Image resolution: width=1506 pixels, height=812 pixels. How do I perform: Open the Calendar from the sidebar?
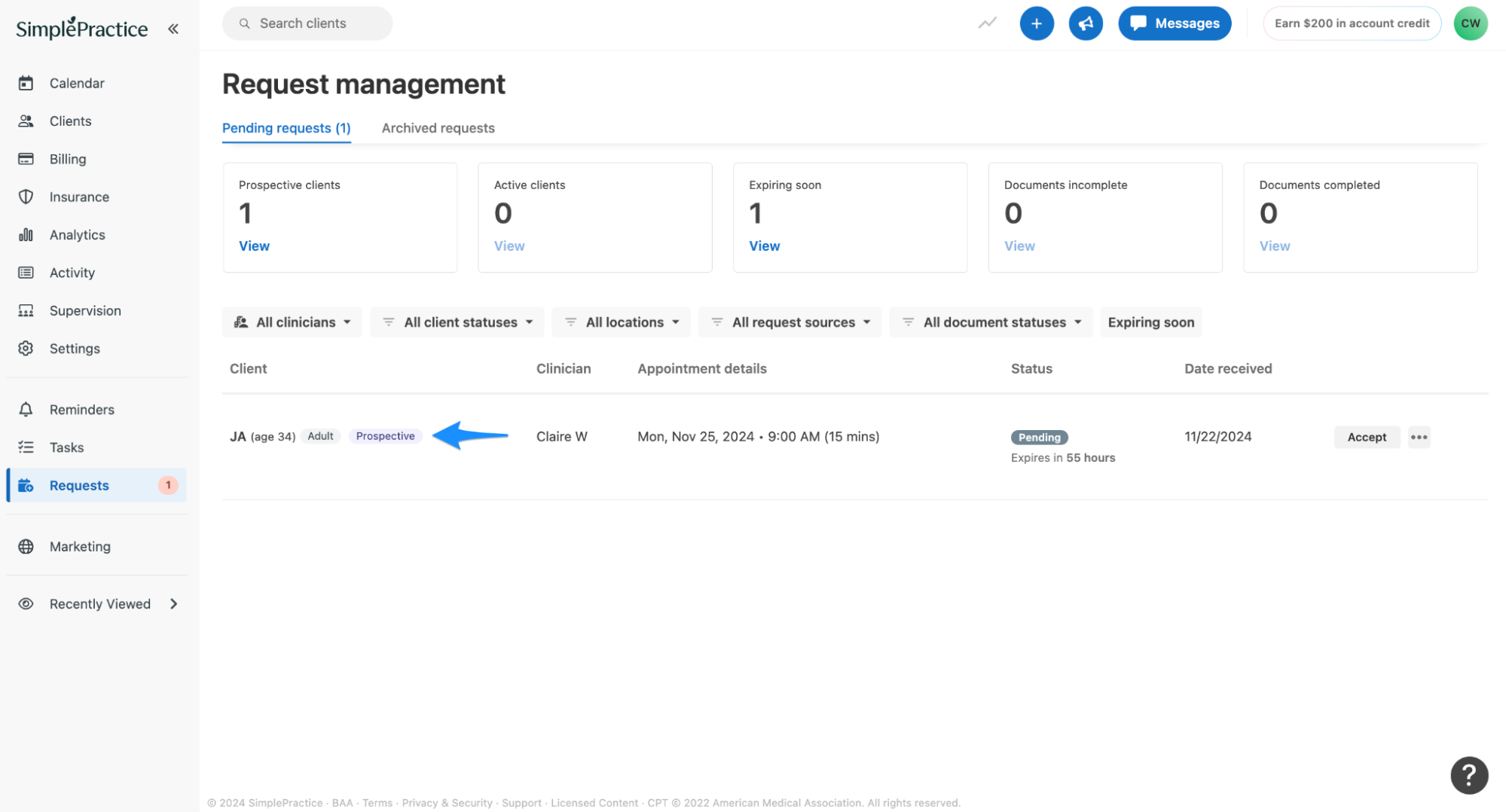pos(76,83)
